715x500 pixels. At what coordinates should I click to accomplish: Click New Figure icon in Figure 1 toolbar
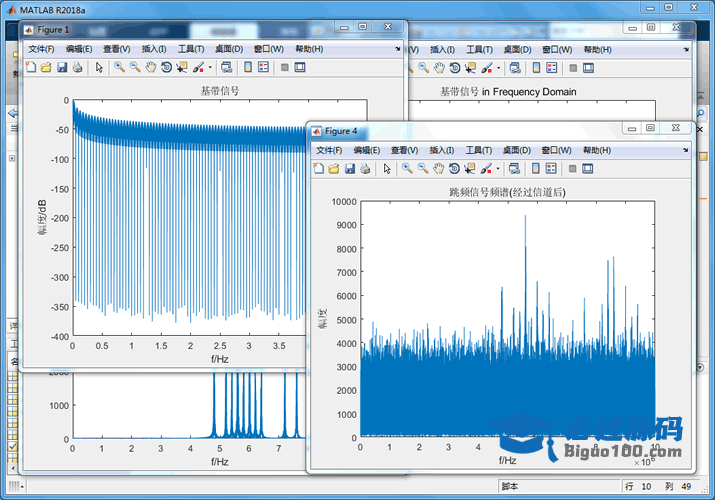click(31, 67)
